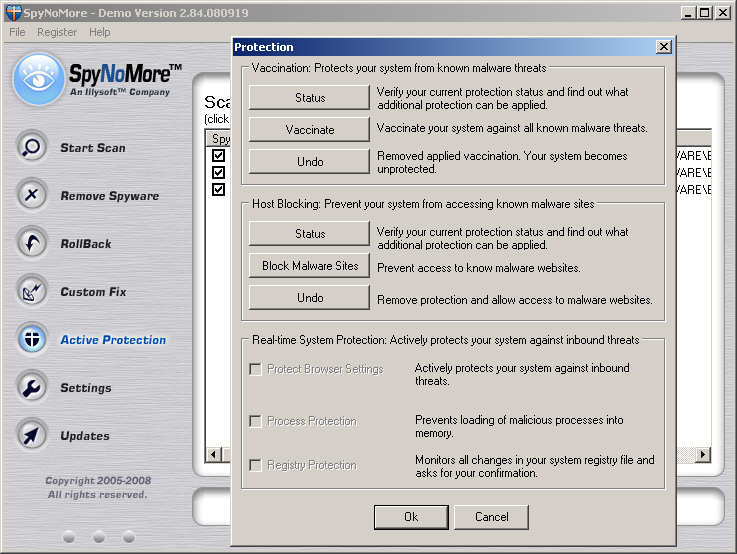The image size is (737, 554).
Task: Open the Updates label in sidebar
Action: [x=85, y=436]
